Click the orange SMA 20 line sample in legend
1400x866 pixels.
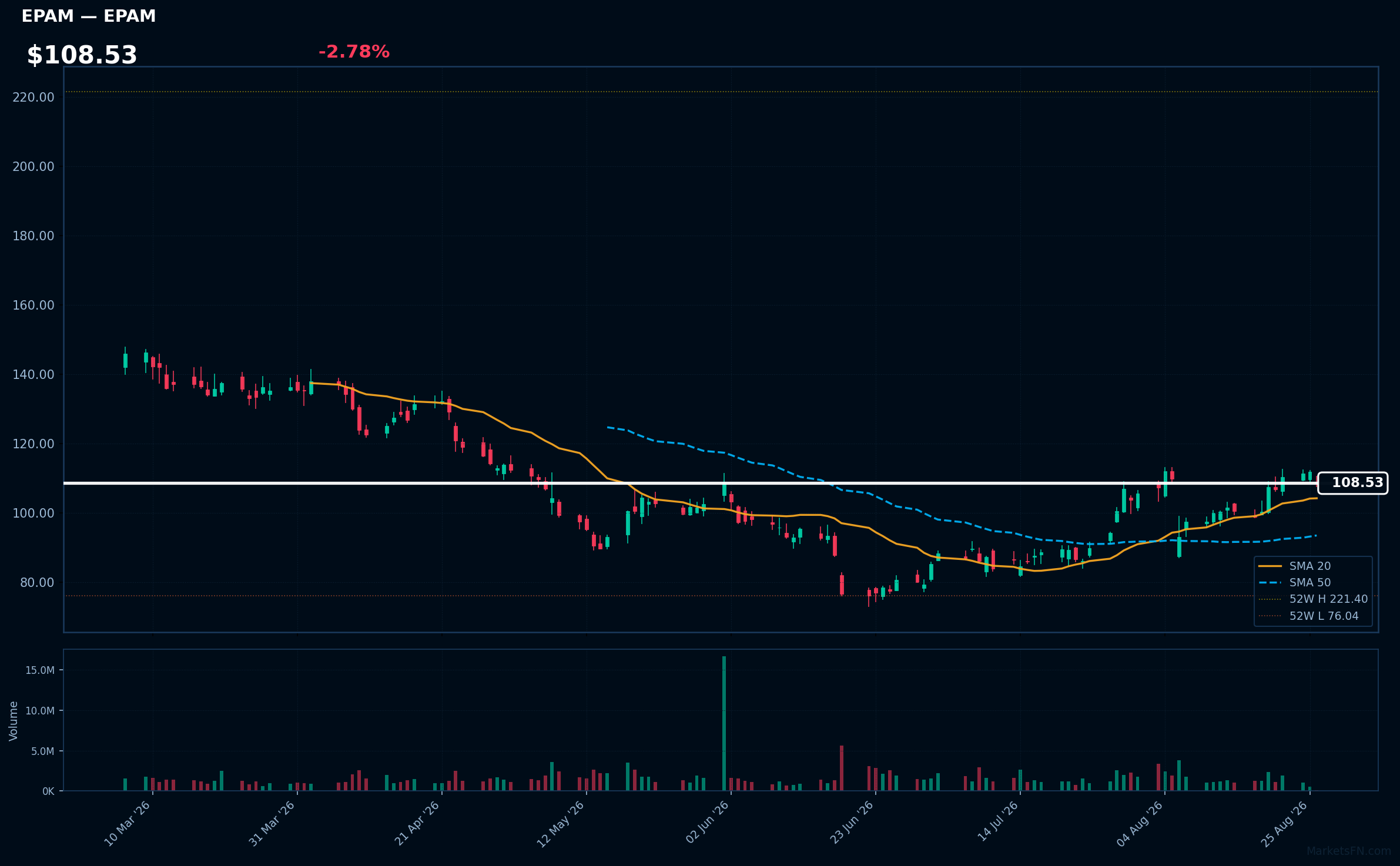pyautogui.click(x=1270, y=566)
